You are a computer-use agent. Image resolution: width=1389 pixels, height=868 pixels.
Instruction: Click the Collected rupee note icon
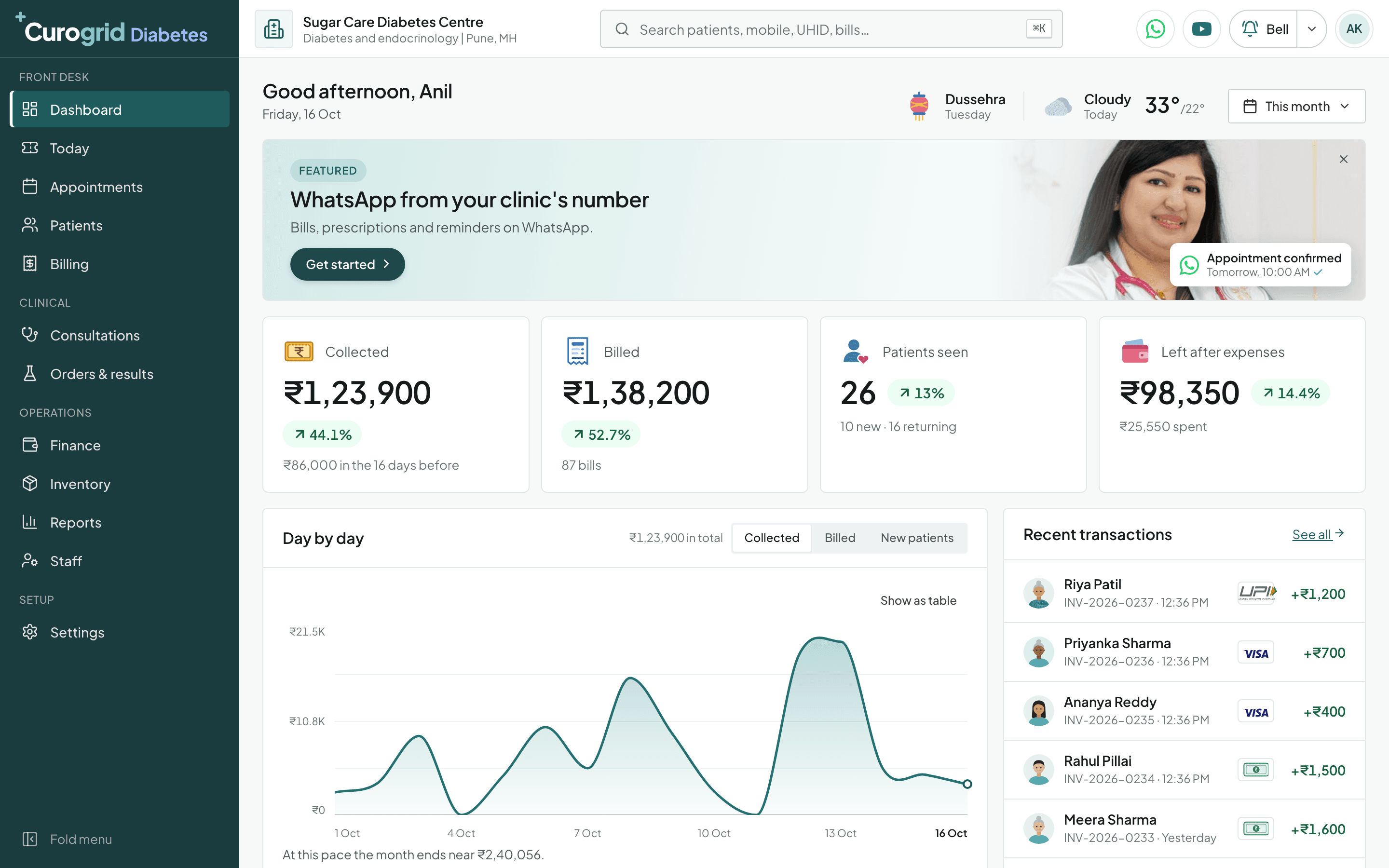299,352
